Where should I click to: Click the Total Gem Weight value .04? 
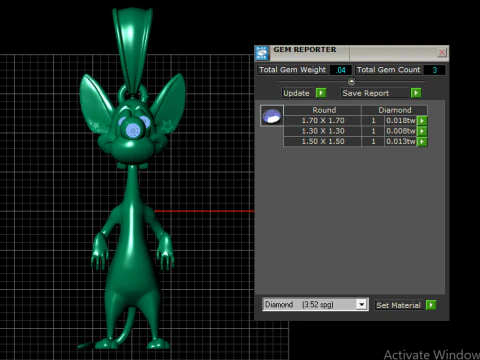(340, 70)
